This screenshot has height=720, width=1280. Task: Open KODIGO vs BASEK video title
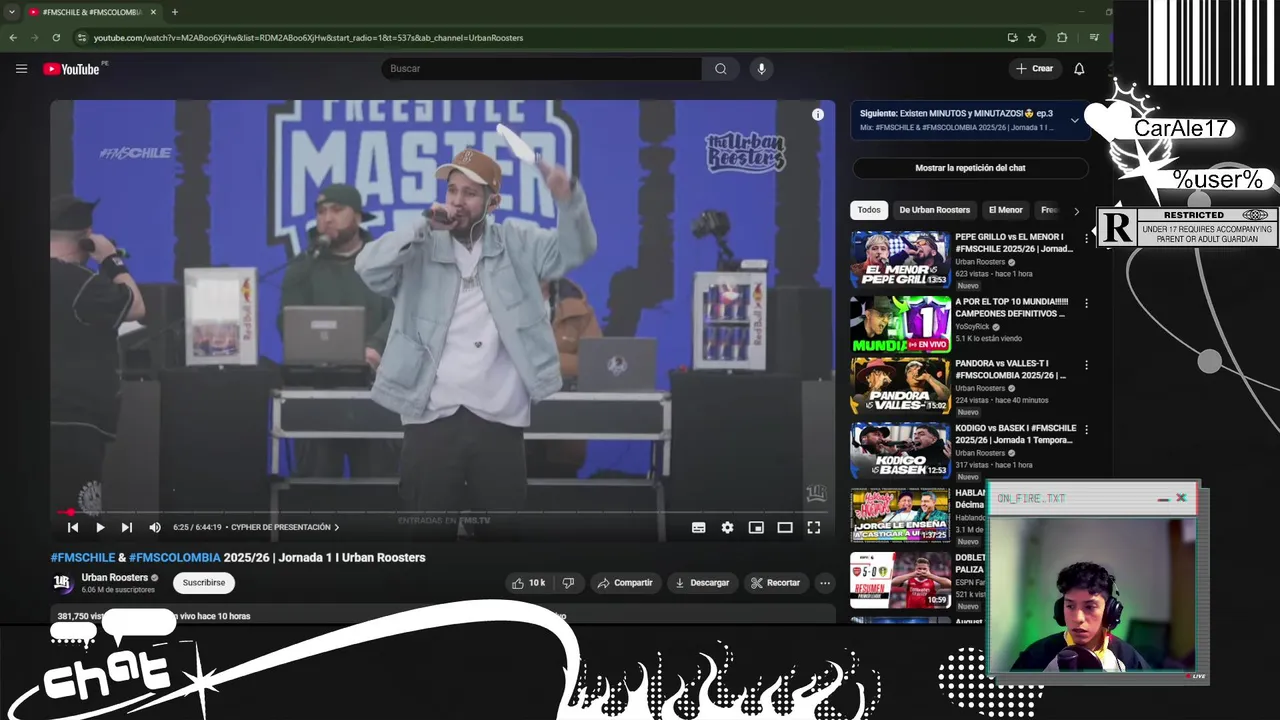(1015, 434)
